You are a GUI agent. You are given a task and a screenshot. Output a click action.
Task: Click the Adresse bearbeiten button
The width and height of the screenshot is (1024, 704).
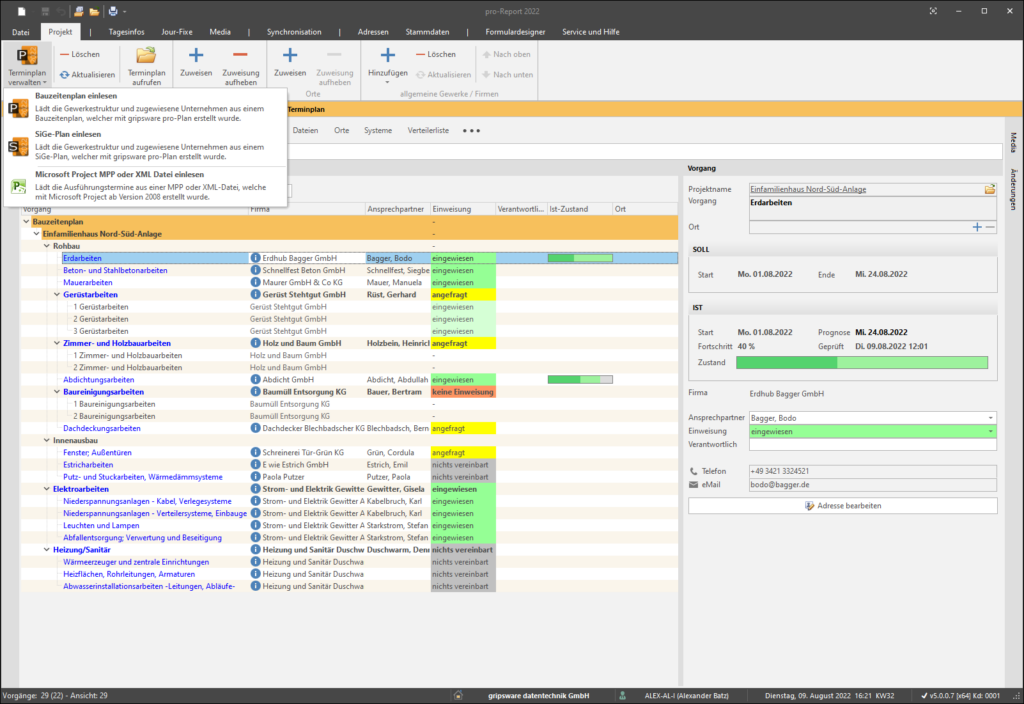tap(842, 506)
